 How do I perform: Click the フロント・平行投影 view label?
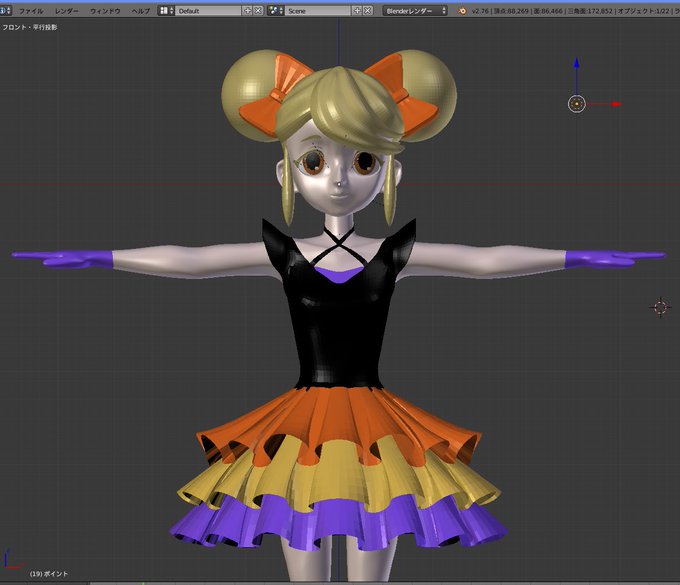click(29, 27)
